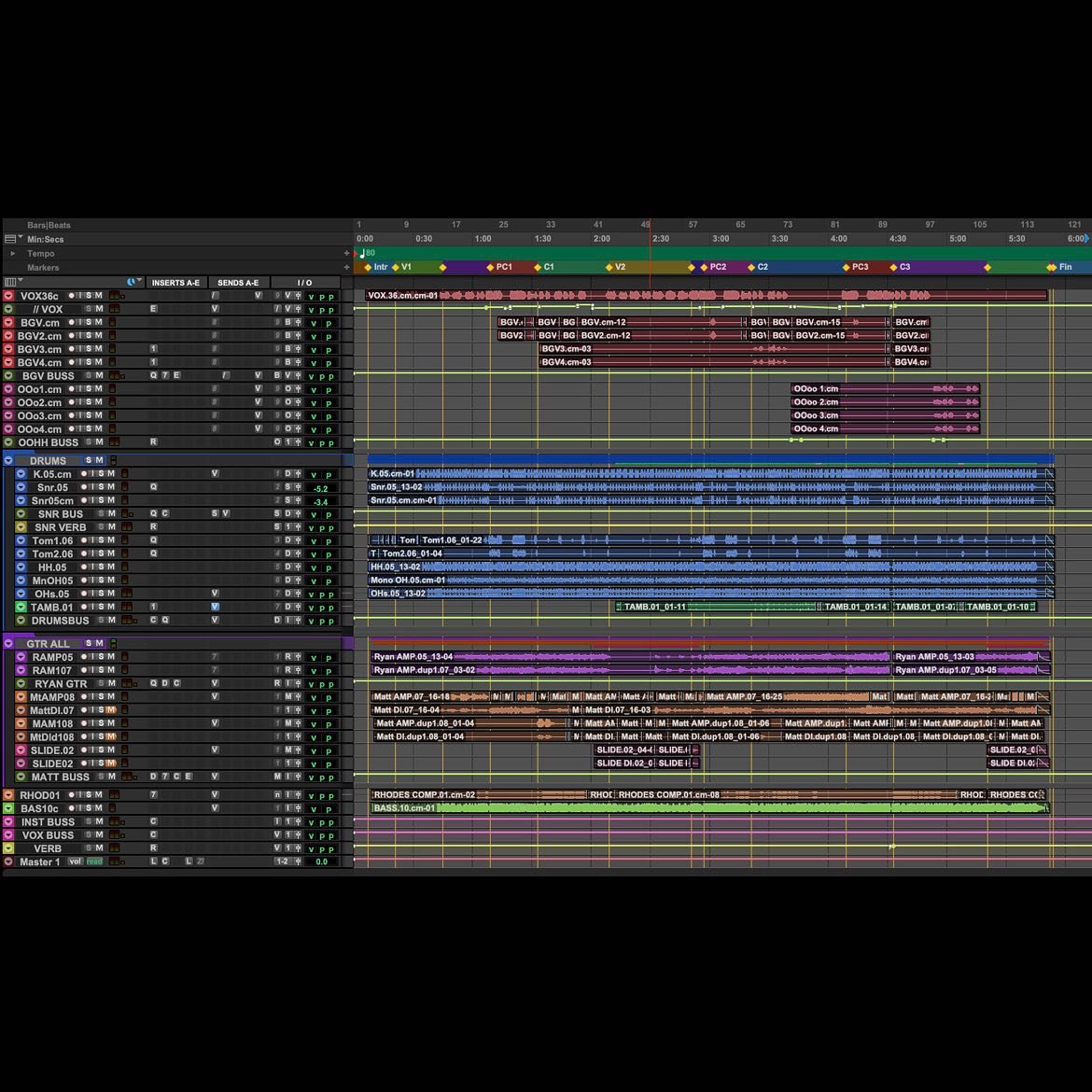
Task: Click the I / O column header
Action: (305, 283)
